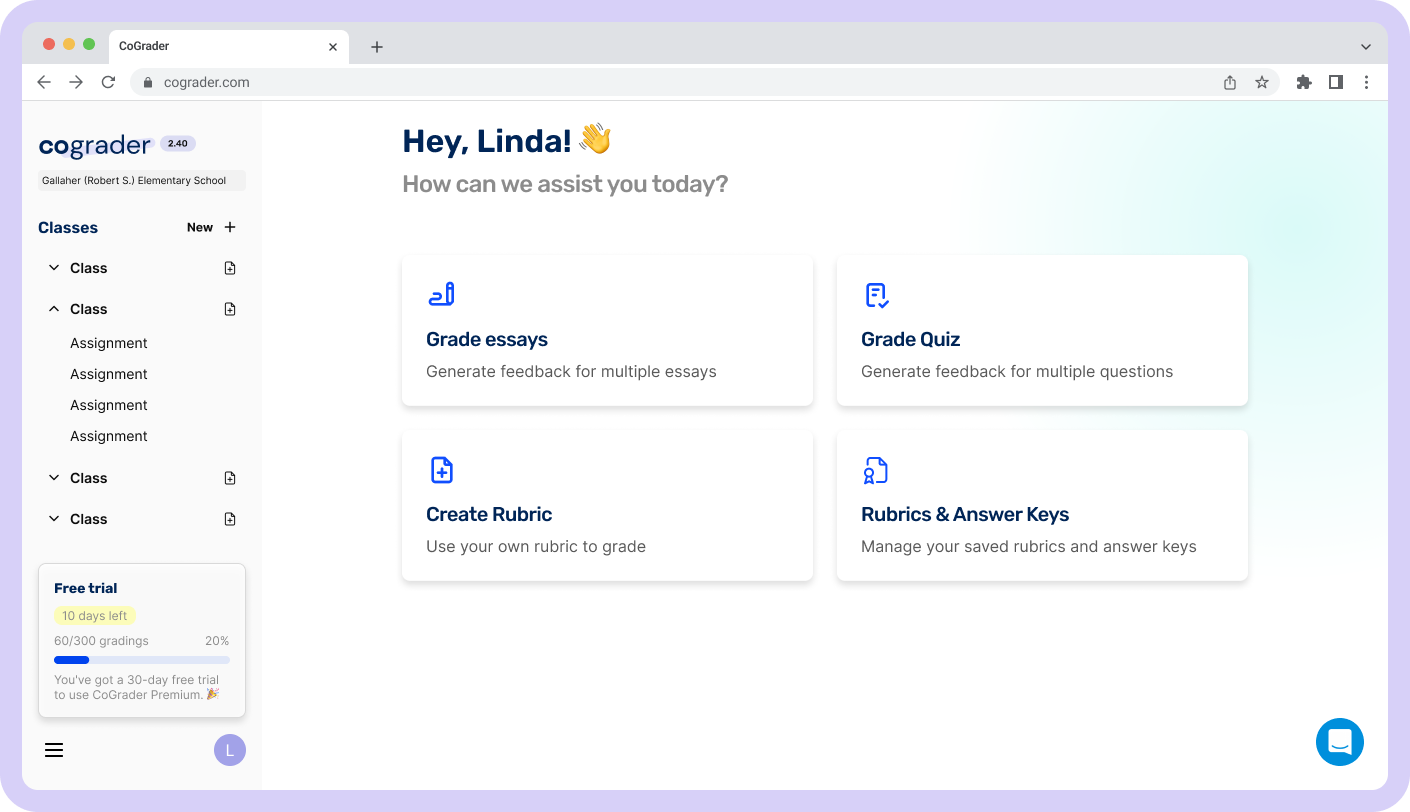This screenshot has width=1410, height=812.
Task: Expand the first Class in sidebar
Action: point(54,268)
